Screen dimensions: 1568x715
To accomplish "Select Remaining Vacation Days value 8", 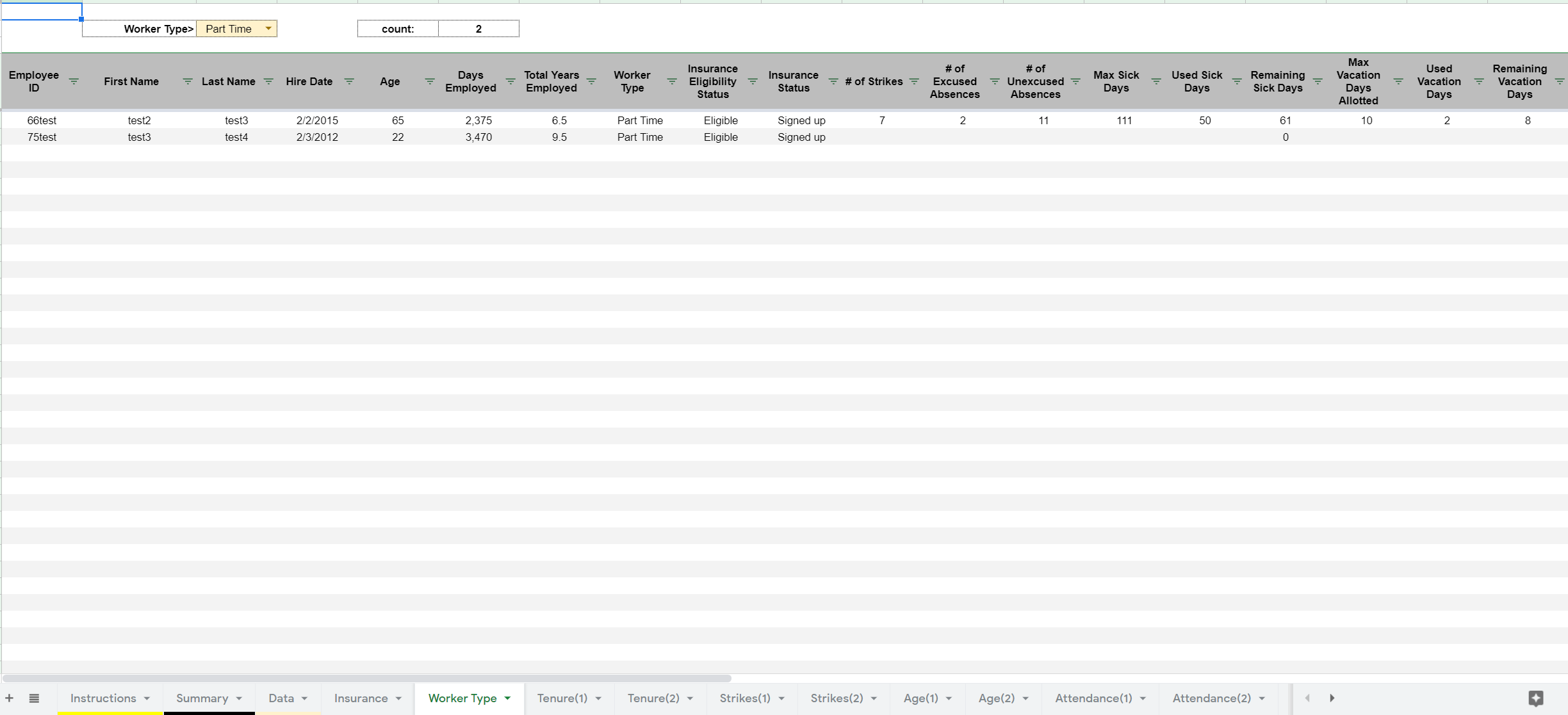I will (x=1528, y=120).
